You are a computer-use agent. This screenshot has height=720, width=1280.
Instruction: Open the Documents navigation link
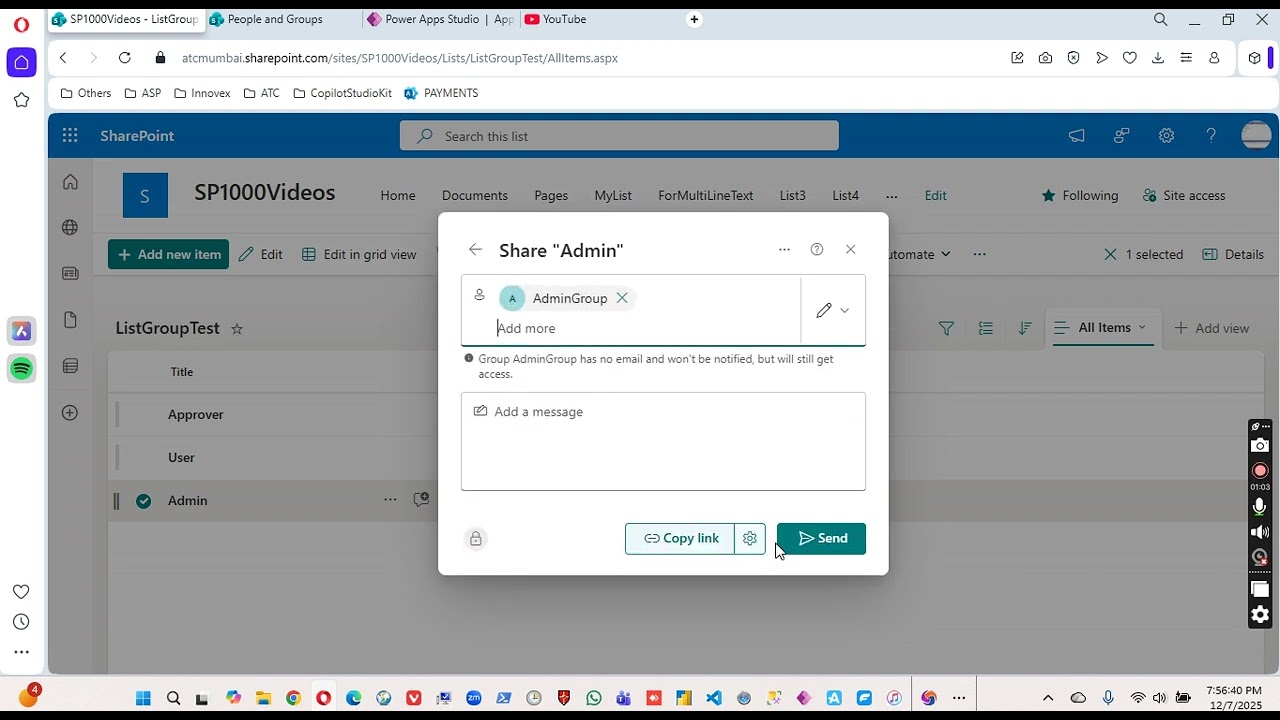475,196
